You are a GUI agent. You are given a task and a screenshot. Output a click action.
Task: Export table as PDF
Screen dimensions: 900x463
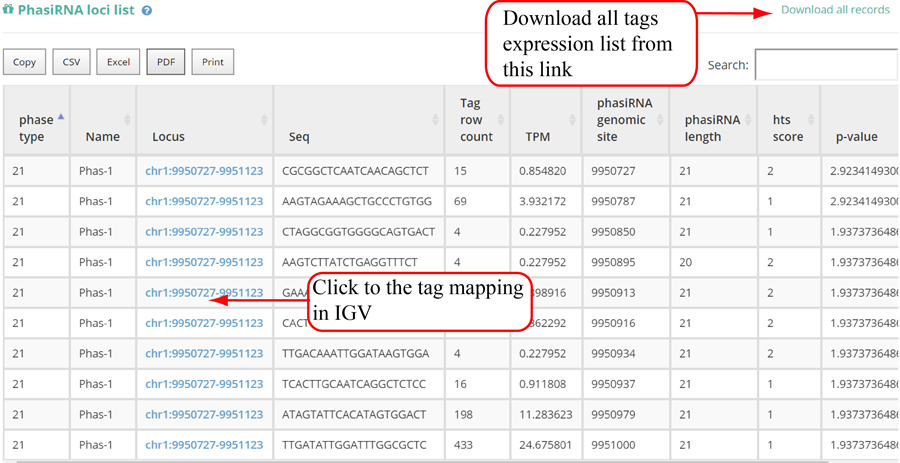point(165,62)
